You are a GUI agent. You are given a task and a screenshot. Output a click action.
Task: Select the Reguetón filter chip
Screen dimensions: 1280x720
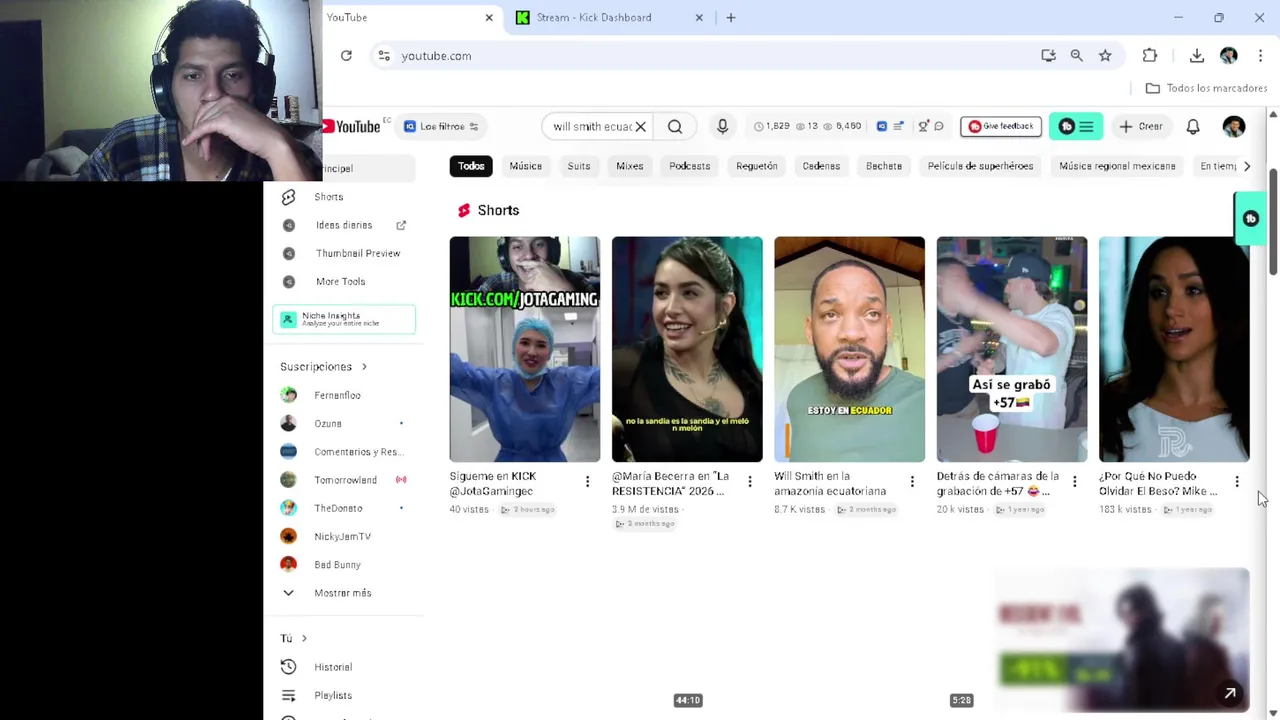tap(757, 166)
